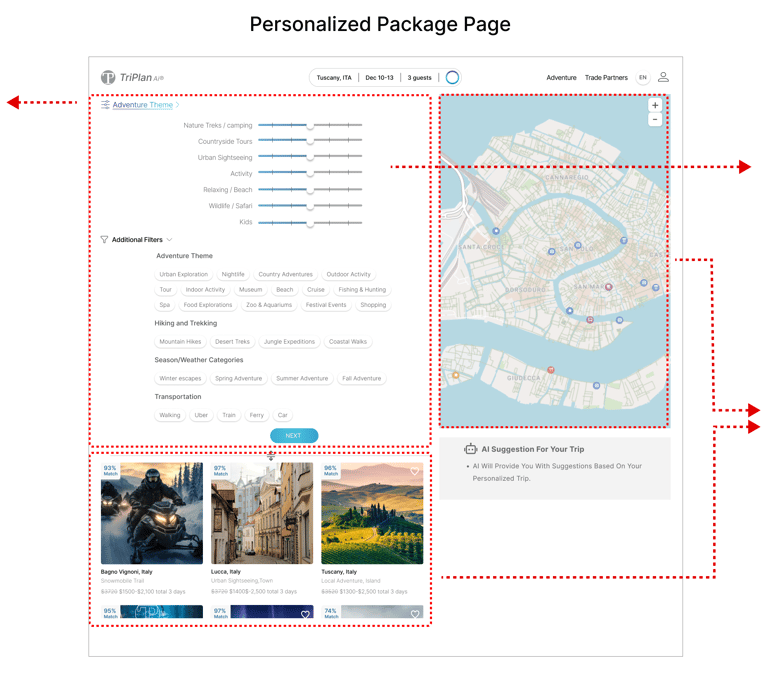Viewport: 768px width, 681px height.
Task: Switch language with EN button
Action: tap(643, 77)
